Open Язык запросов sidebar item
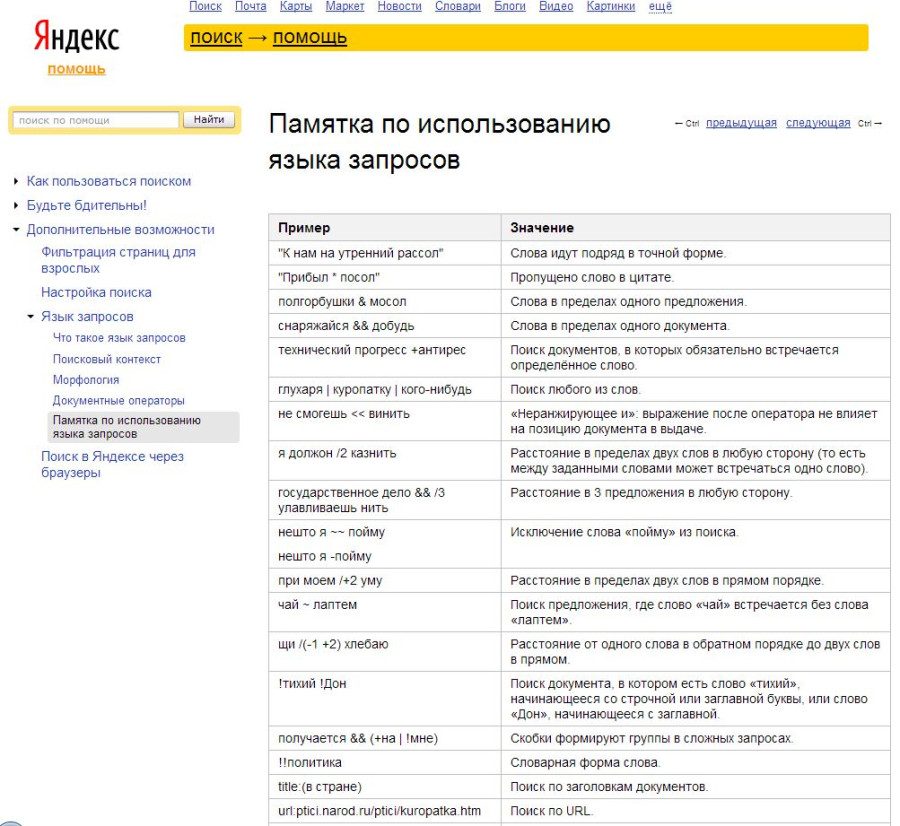This screenshot has width=900, height=826. click(87, 316)
